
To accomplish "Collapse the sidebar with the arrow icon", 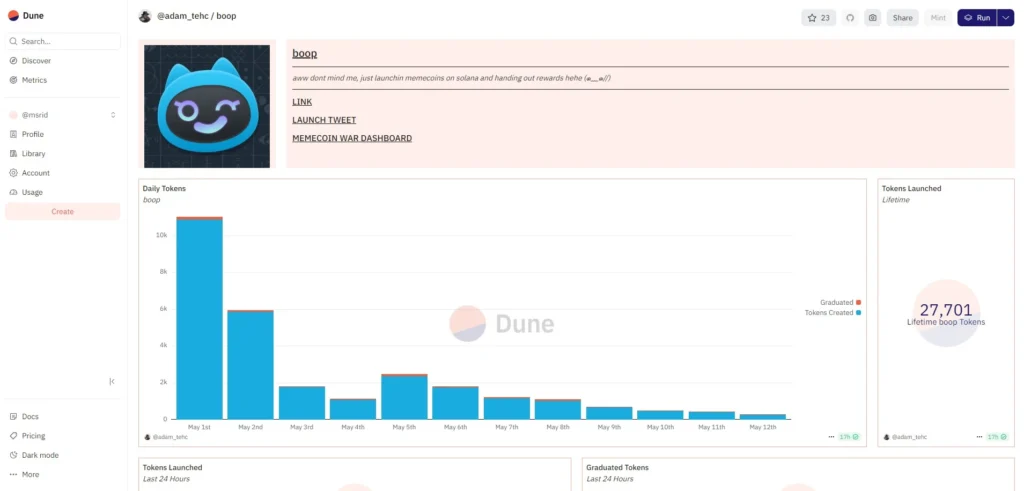I will click(x=112, y=381).
